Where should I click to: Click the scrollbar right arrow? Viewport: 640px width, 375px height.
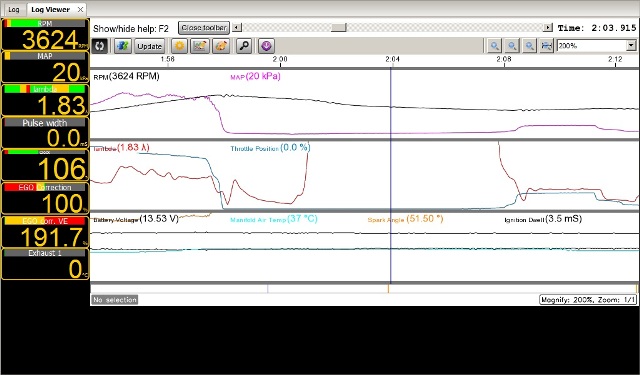coord(548,27)
